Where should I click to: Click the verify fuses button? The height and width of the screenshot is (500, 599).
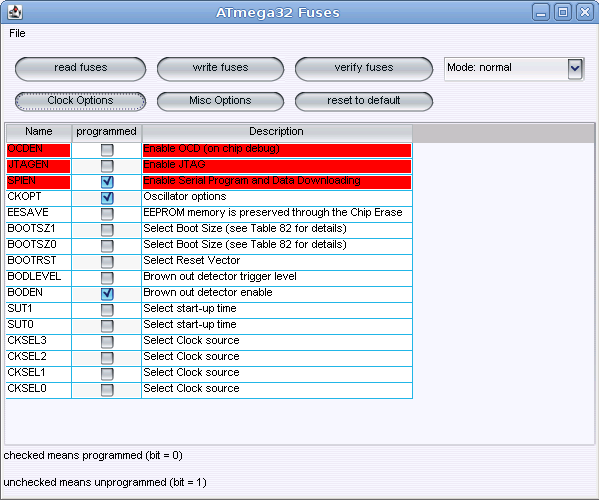[x=364, y=69]
